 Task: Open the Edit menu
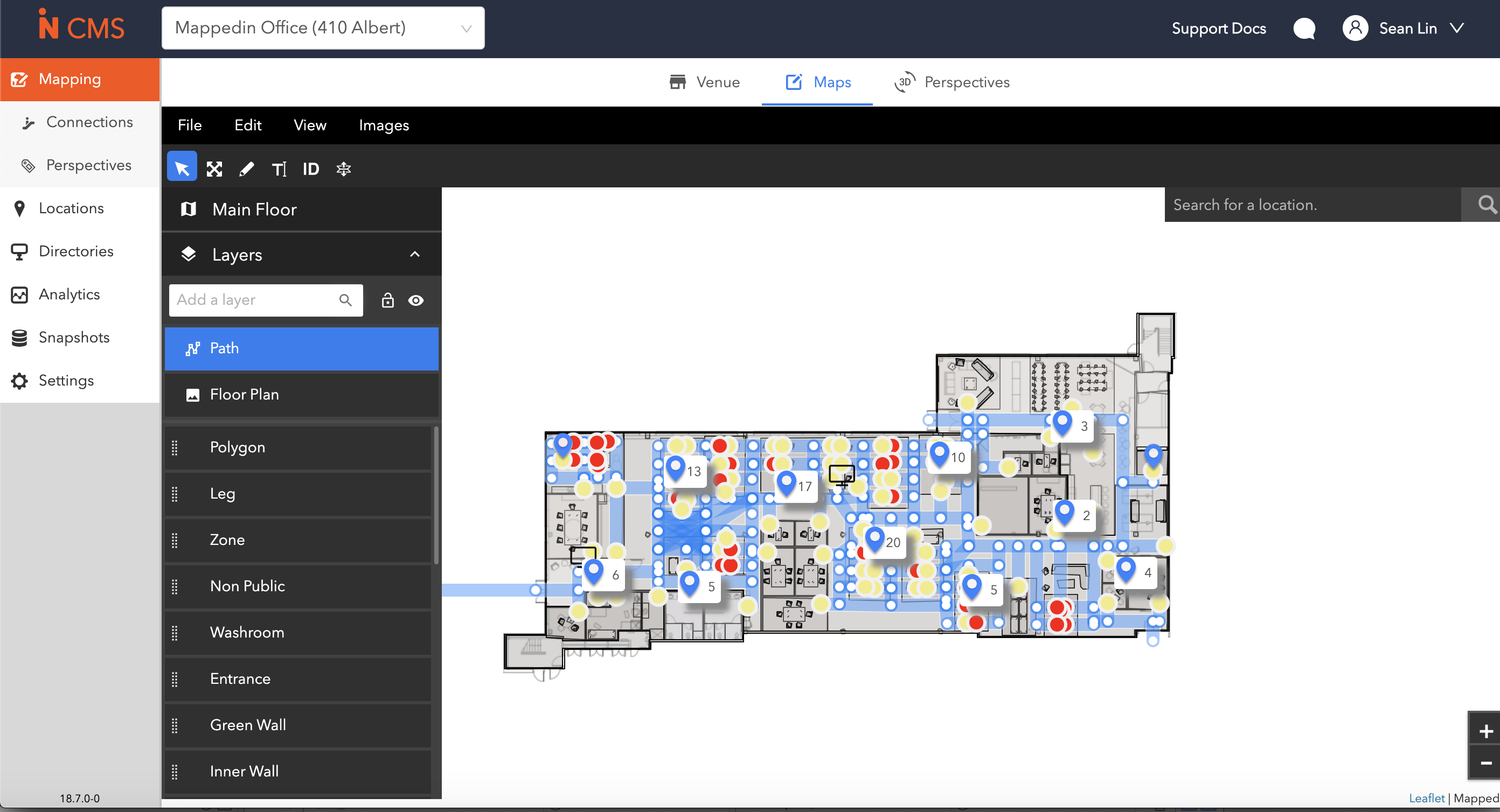(x=248, y=125)
